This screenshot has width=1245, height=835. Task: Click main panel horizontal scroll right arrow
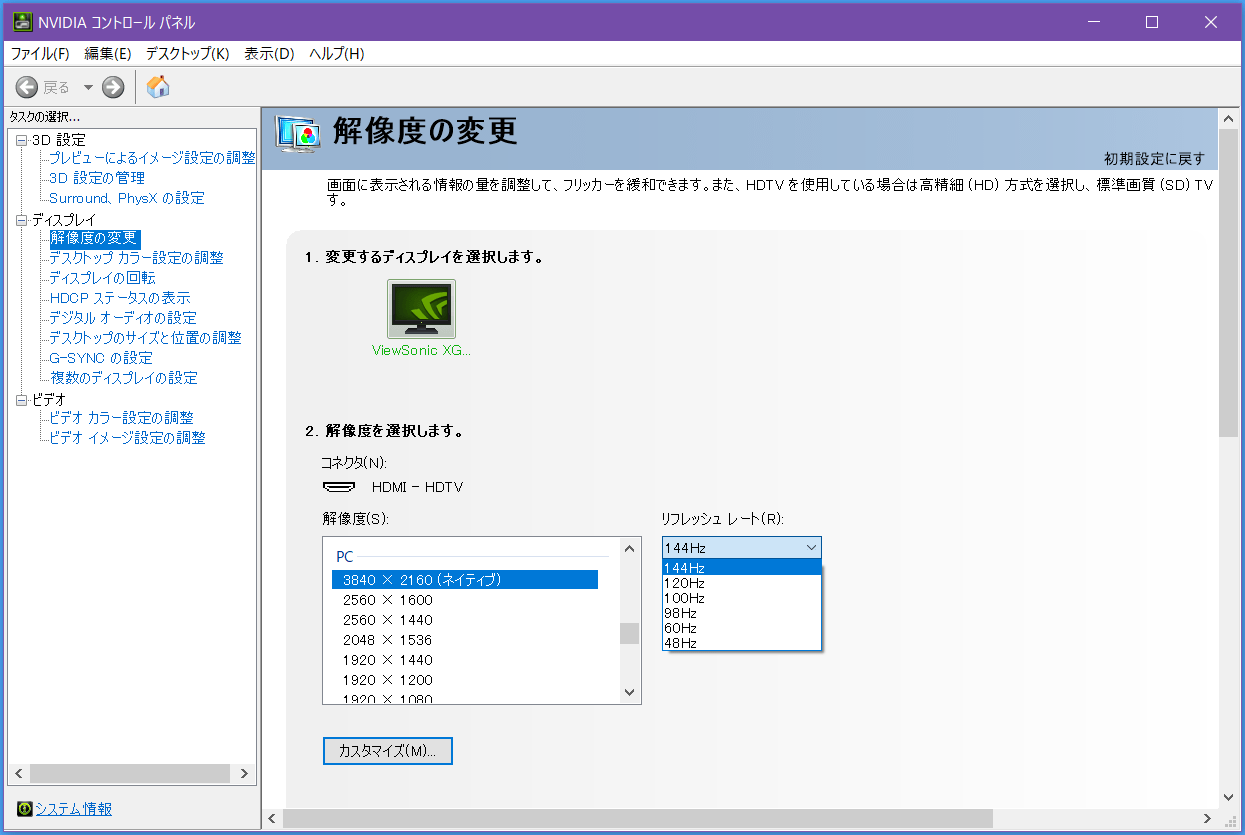click(1207, 819)
